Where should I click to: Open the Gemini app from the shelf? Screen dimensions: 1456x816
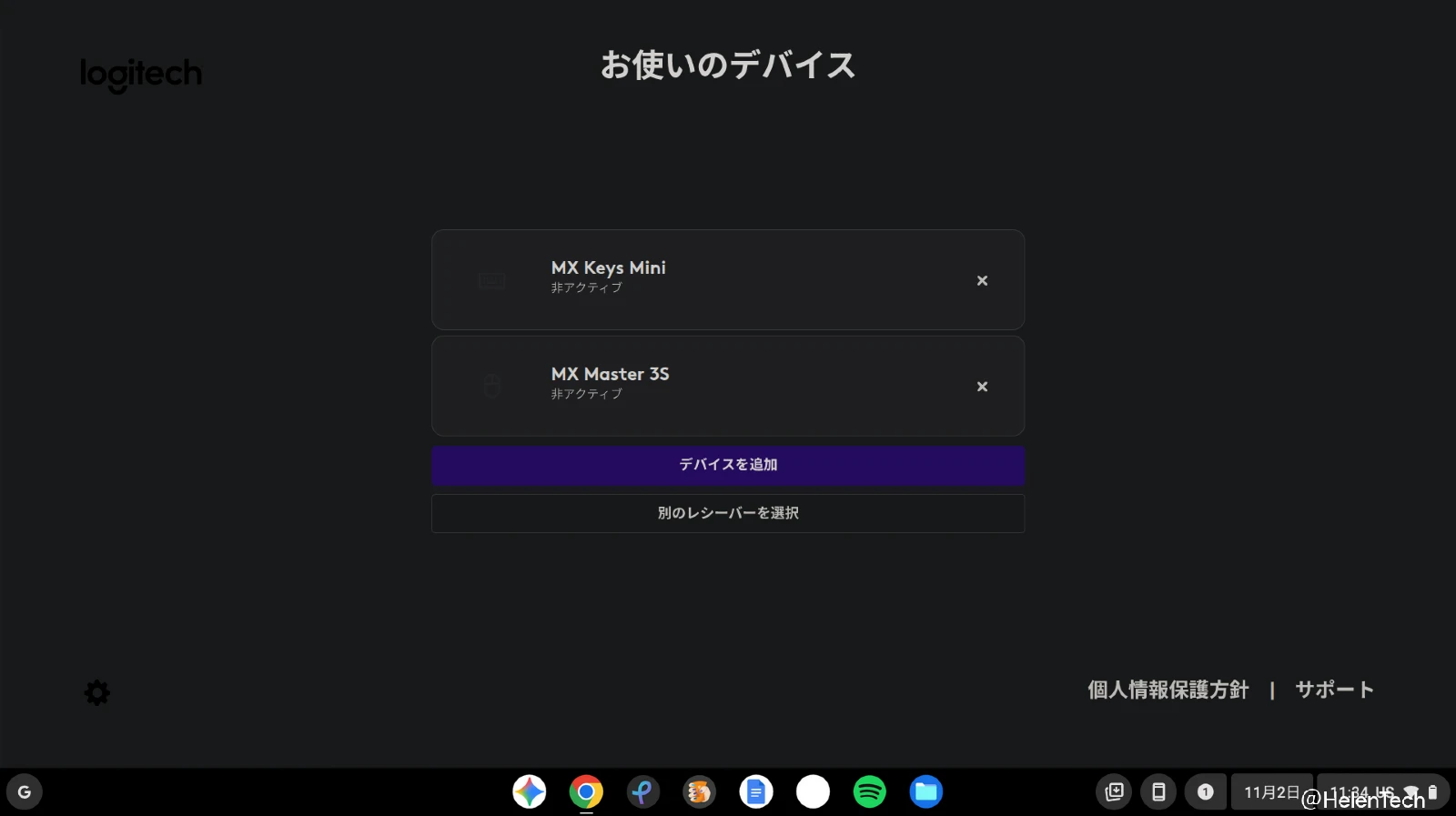529,791
